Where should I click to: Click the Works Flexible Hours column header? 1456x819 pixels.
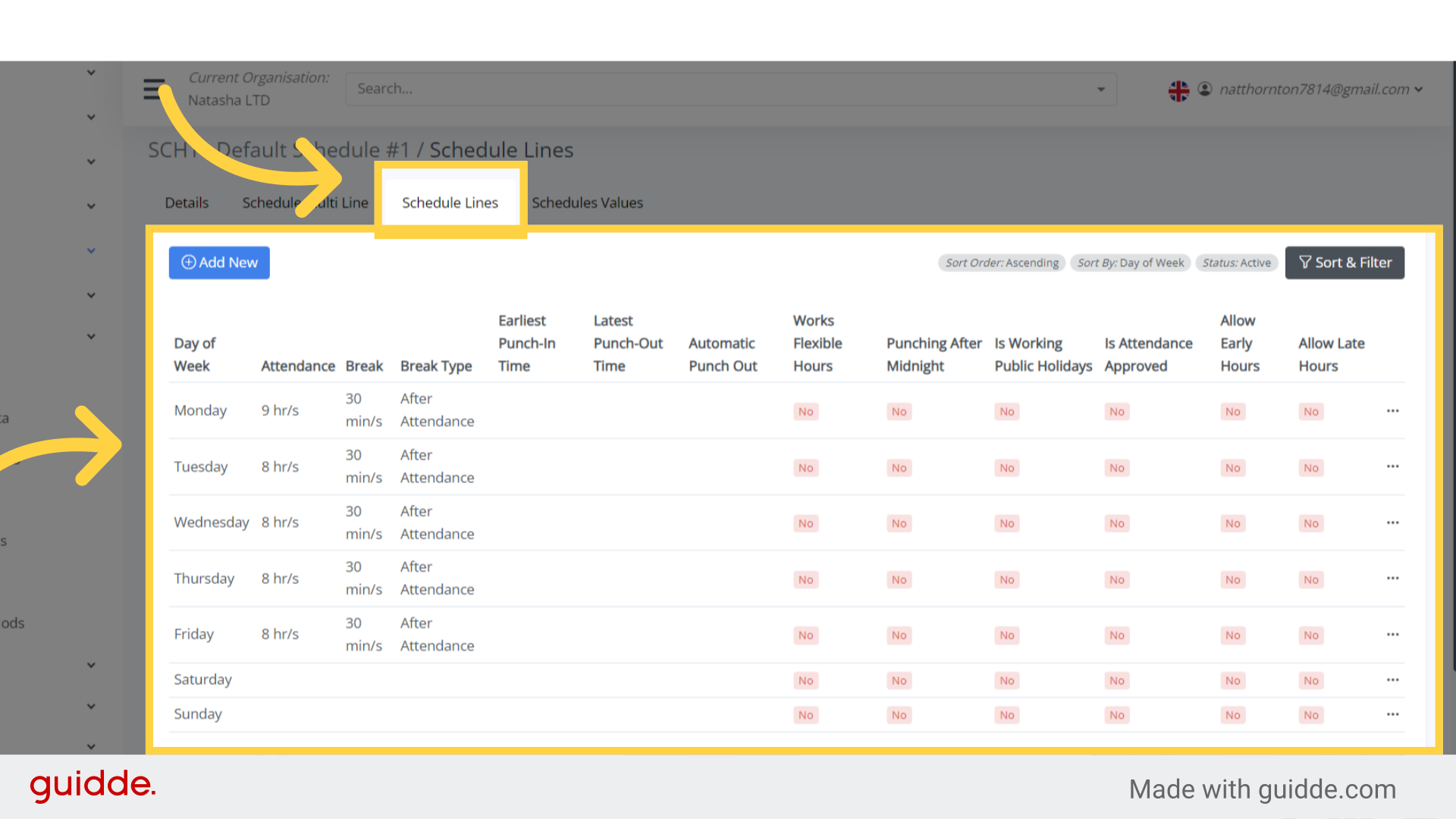pyautogui.click(x=817, y=344)
